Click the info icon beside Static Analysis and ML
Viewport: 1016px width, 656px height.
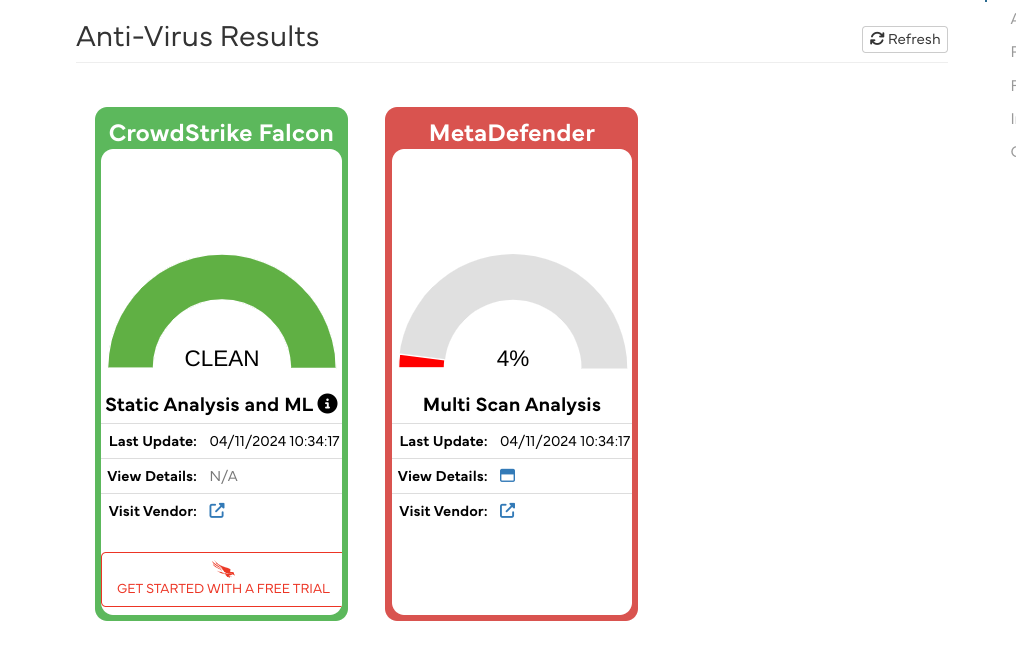327,403
